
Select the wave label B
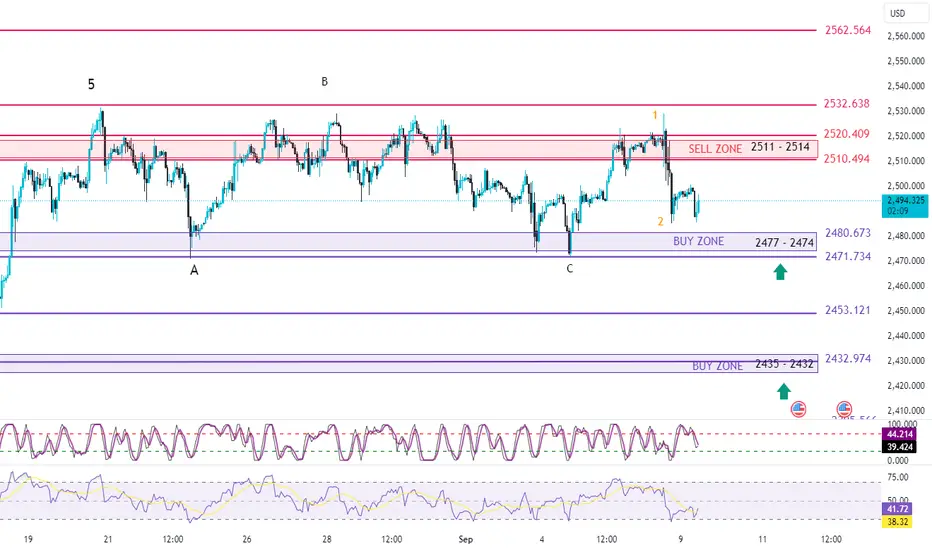[x=325, y=81]
